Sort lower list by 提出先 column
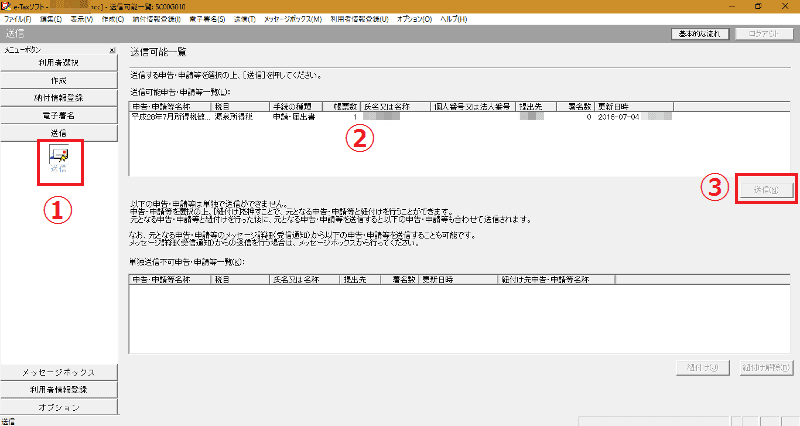Viewport: 800px width, 426px height. [x=360, y=280]
